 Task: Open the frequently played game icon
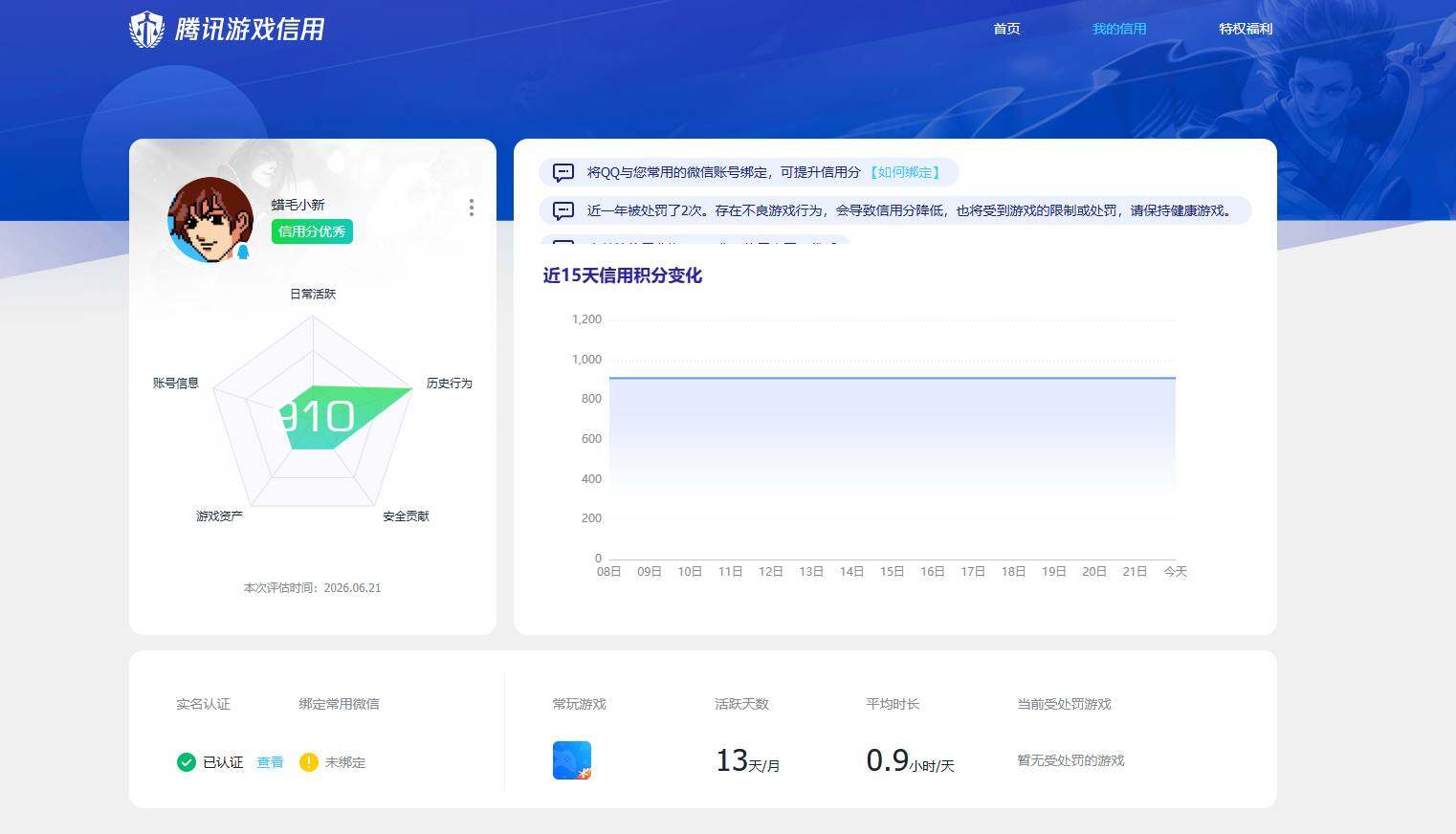[x=572, y=760]
